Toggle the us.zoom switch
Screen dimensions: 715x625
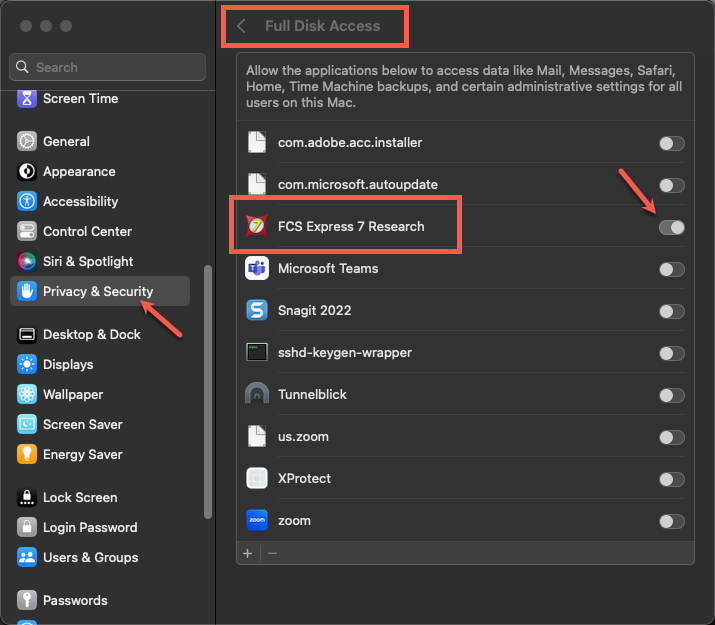tap(672, 438)
